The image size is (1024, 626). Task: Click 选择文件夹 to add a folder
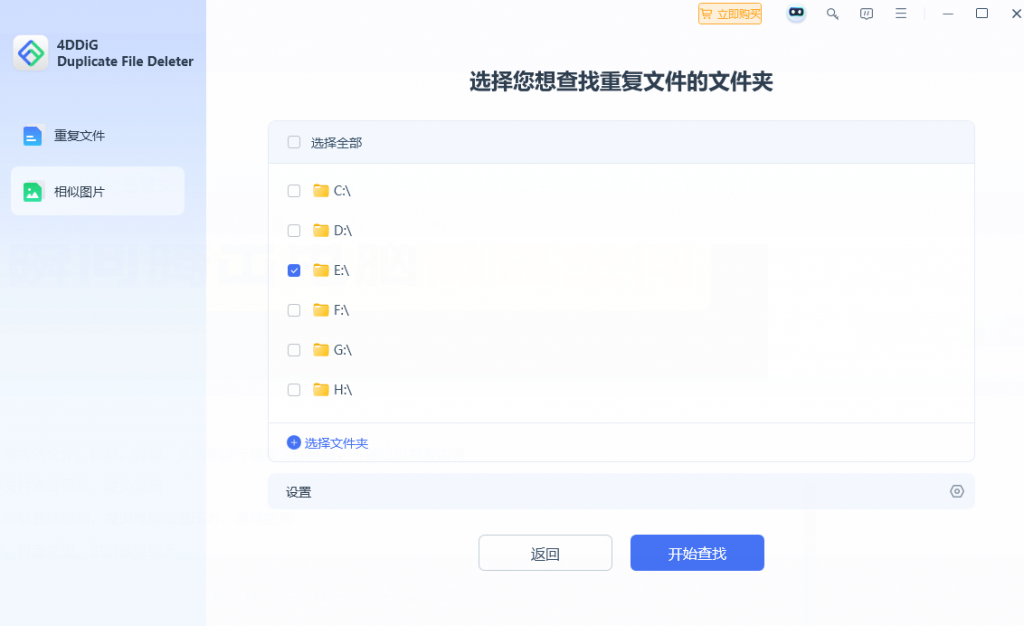328,443
